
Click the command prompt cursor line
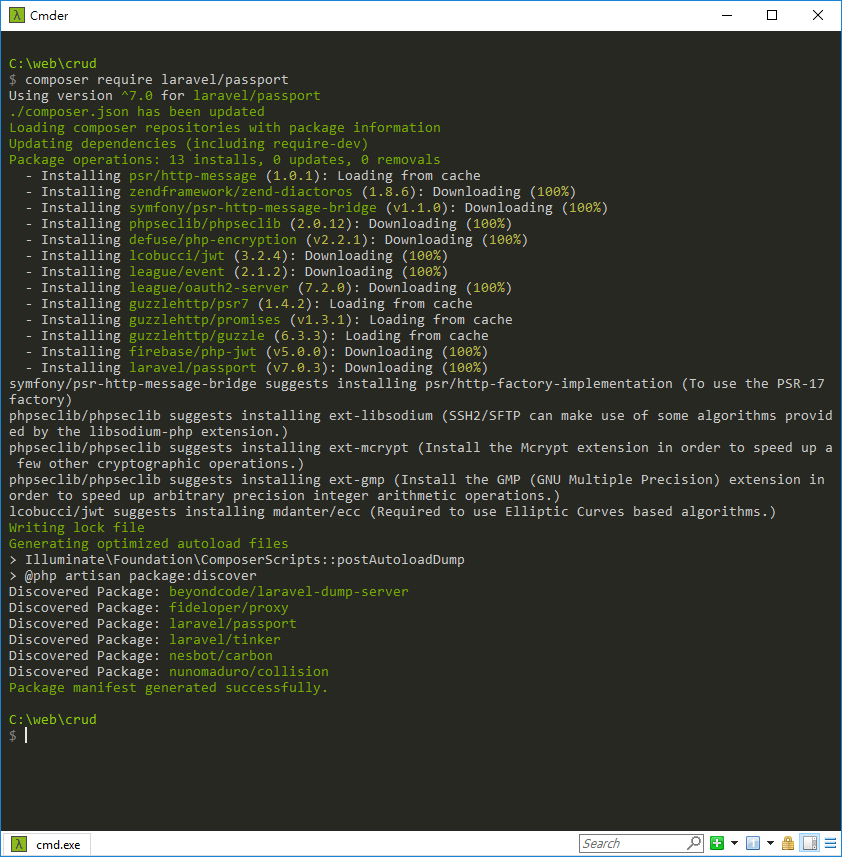[26, 736]
